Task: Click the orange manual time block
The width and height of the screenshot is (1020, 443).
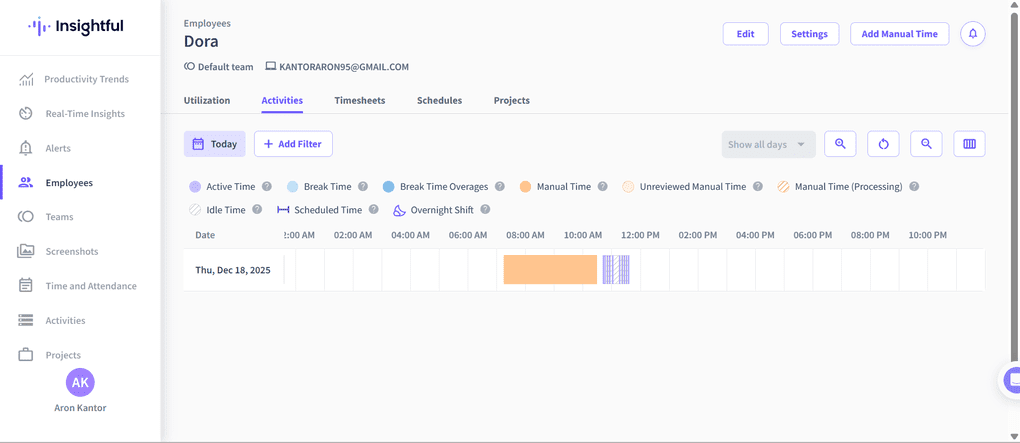Action: pyautogui.click(x=550, y=269)
